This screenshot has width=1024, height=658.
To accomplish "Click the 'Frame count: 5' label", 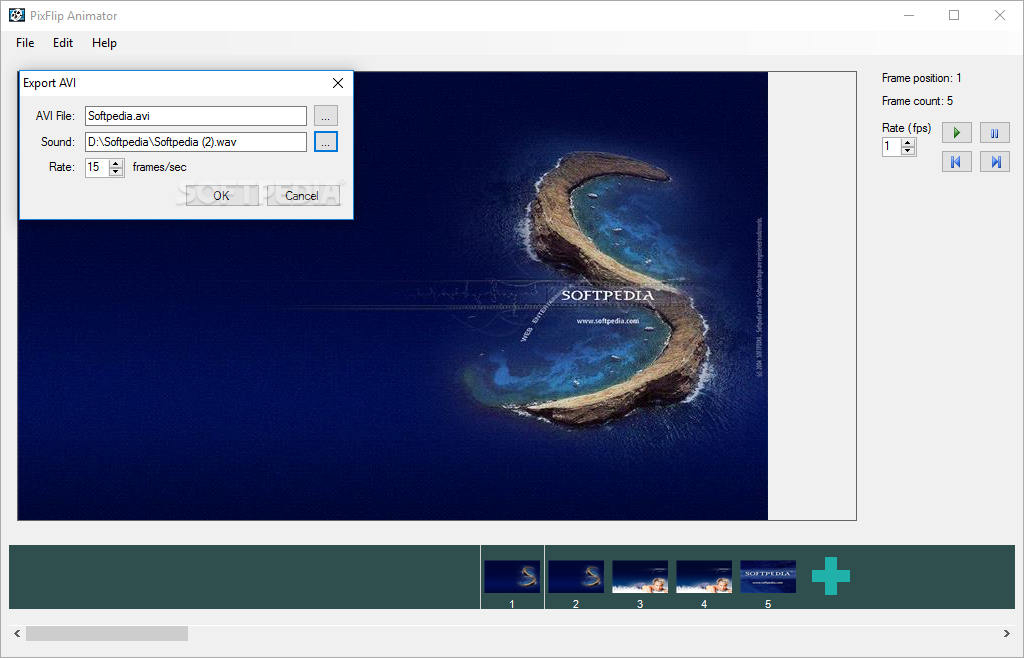I will pos(917,101).
